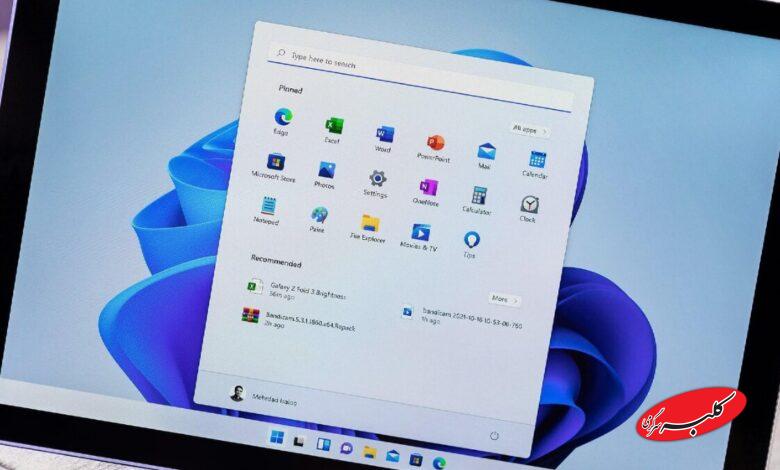Open the Clock app
Viewport: 780px width, 470px height.
529,205
